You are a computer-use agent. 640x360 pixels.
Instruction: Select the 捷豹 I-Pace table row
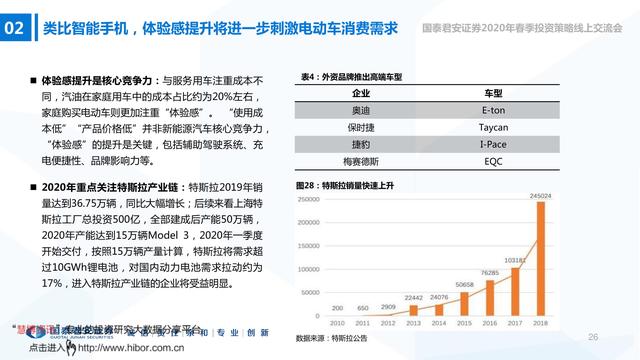pos(427,144)
